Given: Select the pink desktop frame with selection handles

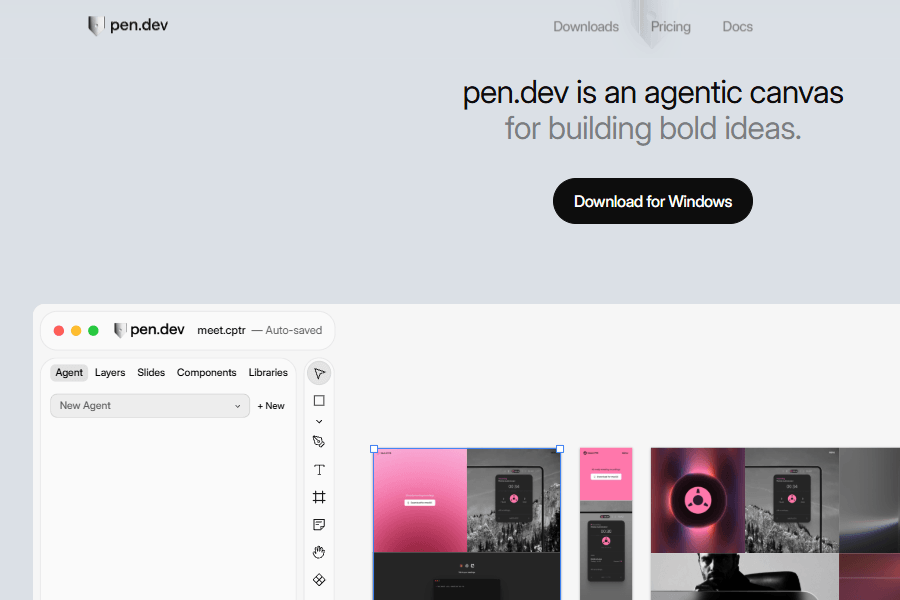Looking at the screenshot, I should 467,524.
